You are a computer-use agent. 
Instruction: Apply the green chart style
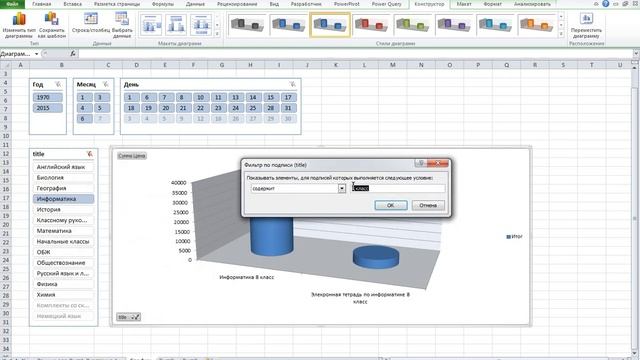[412, 25]
